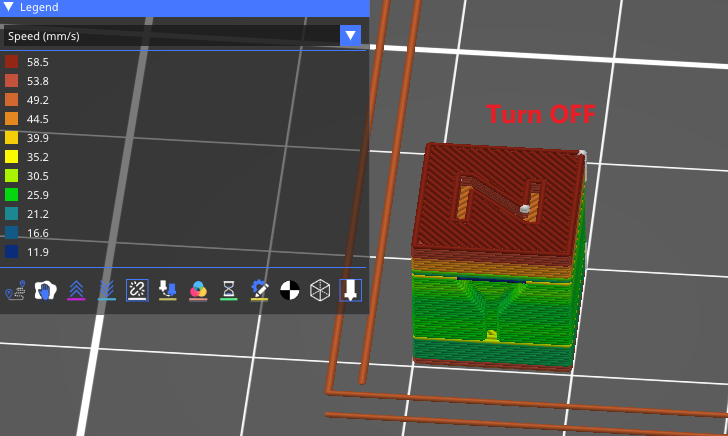Show deretractions with blue down-arrows icon
The width and height of the screenshot is (728, 436).
pyautogui.click(x=107, y=291)
